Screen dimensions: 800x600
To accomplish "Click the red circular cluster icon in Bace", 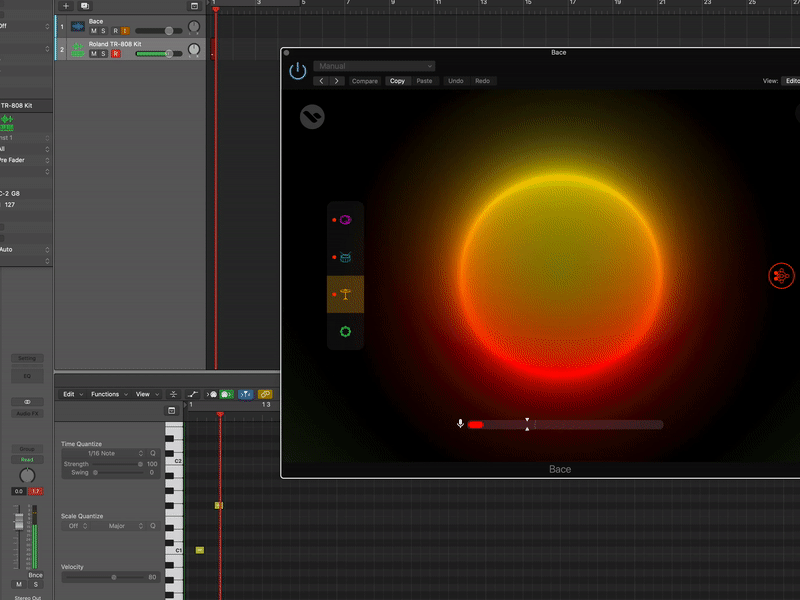I will pyautogui.click(x=781, y=276).
